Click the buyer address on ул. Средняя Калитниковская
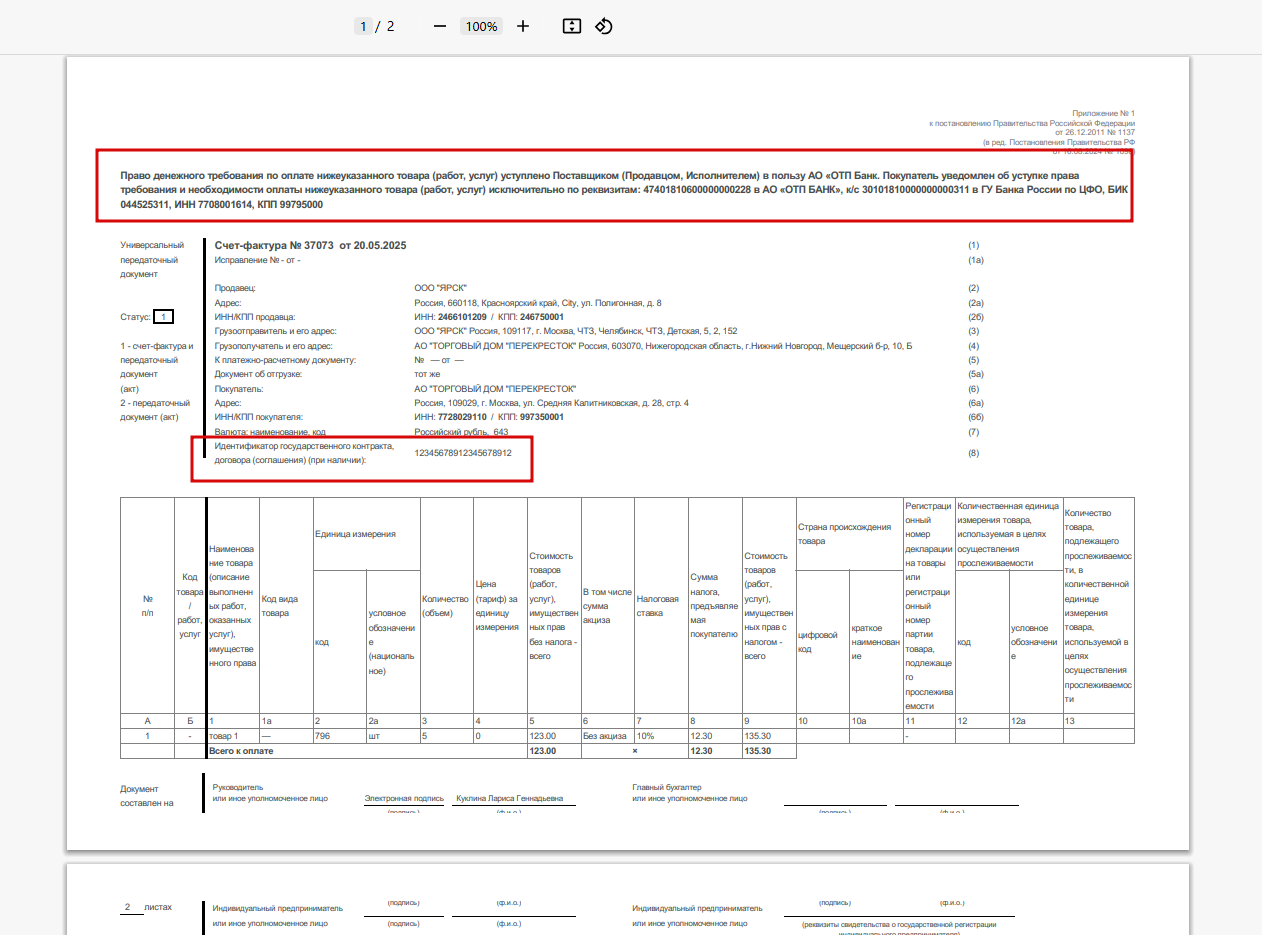Screen dimensions: 1262x935 tap(551, 403)
